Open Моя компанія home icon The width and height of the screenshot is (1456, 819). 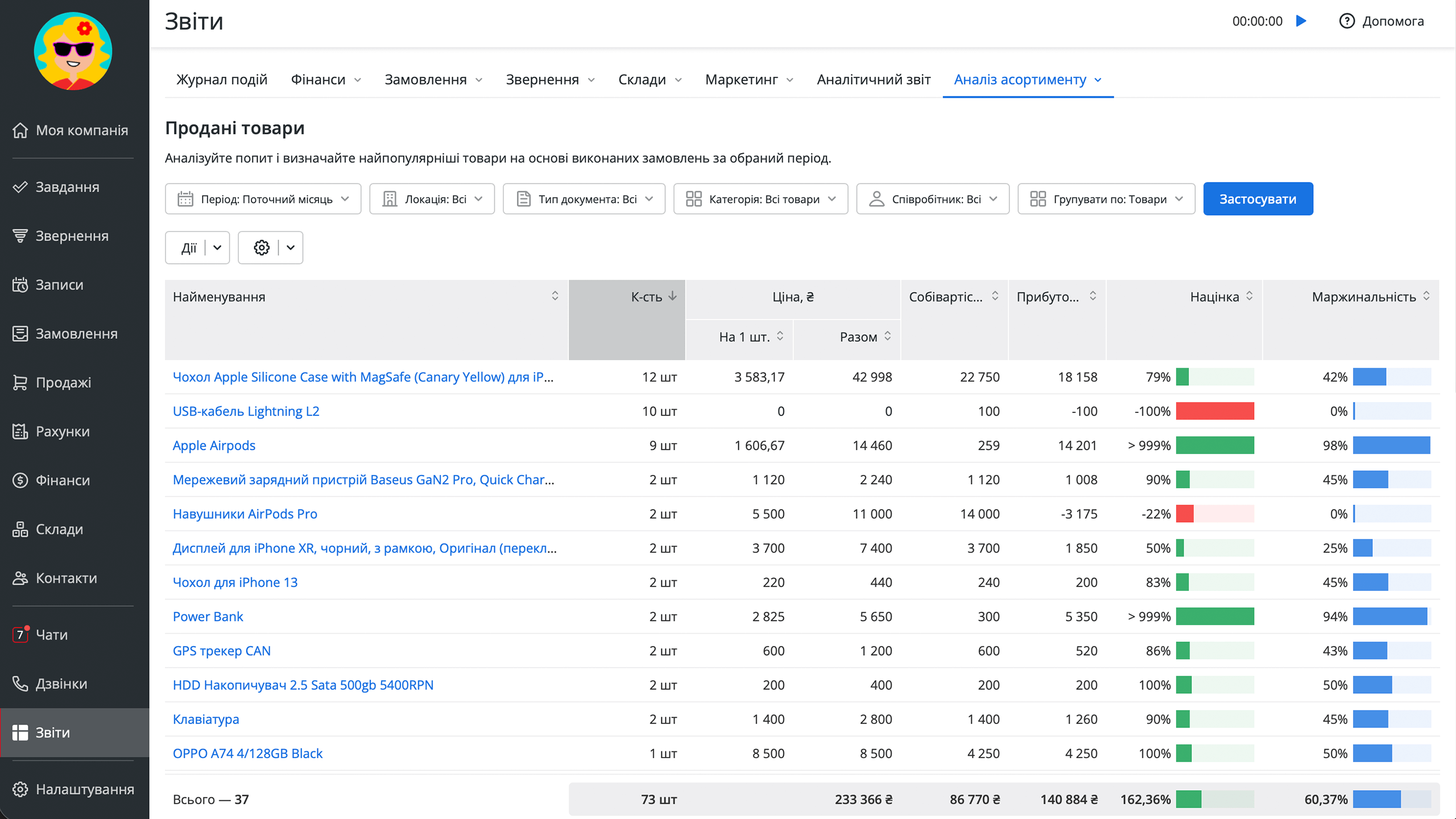(x=20, y=130)
